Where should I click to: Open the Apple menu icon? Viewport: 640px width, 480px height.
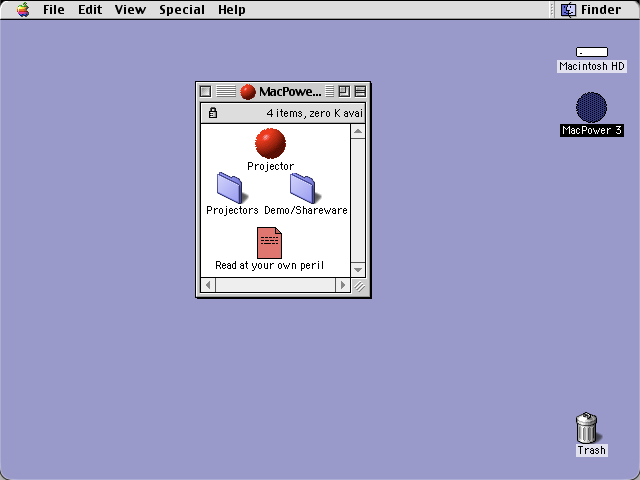tap(23, 9)
